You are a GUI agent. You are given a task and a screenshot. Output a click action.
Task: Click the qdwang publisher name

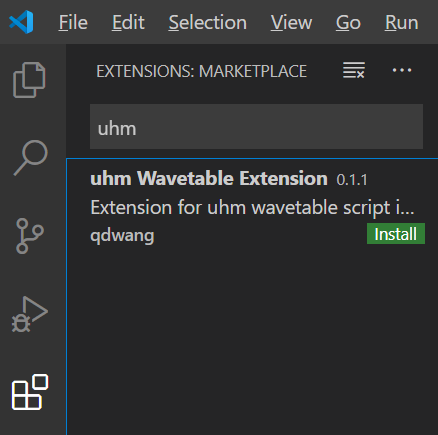point(122,236)
